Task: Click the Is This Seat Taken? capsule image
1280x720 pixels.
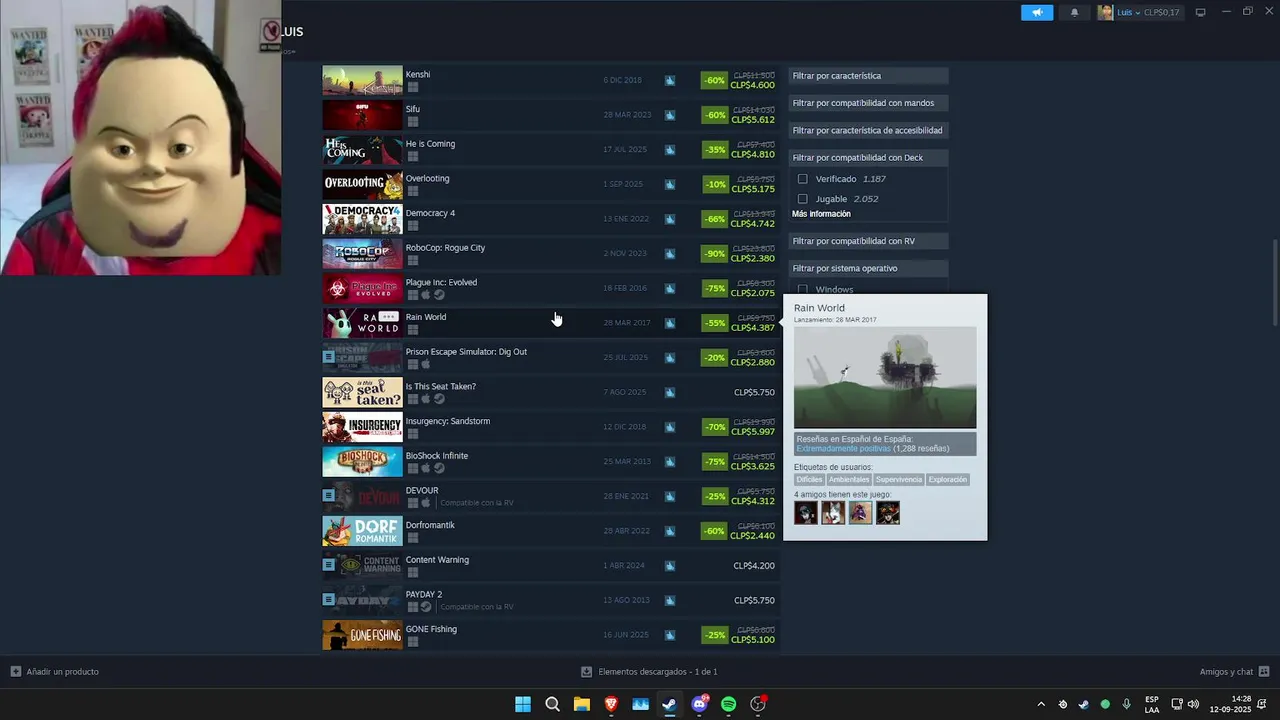Action: tap(362, 393)
